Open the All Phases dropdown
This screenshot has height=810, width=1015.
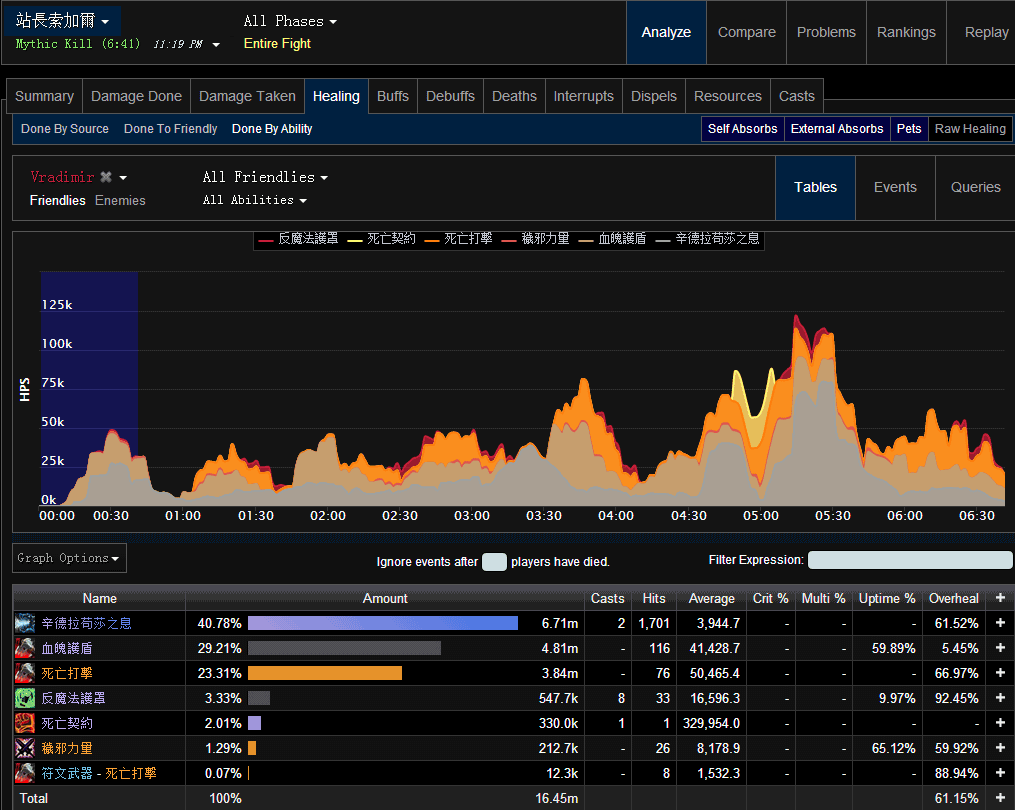290,21
